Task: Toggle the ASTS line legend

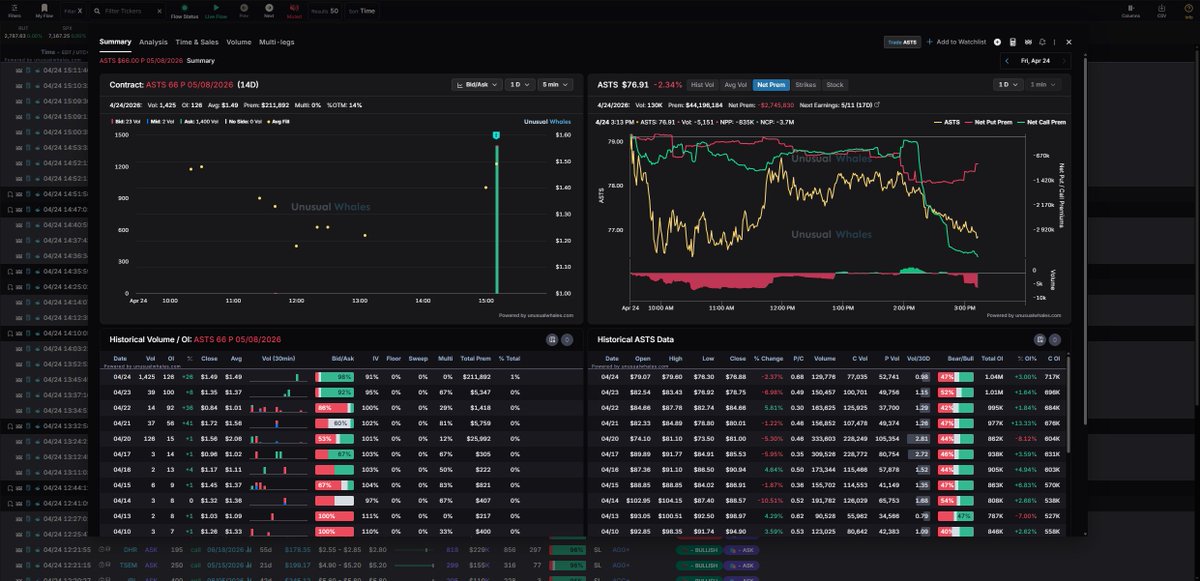Action: [949, 122]
